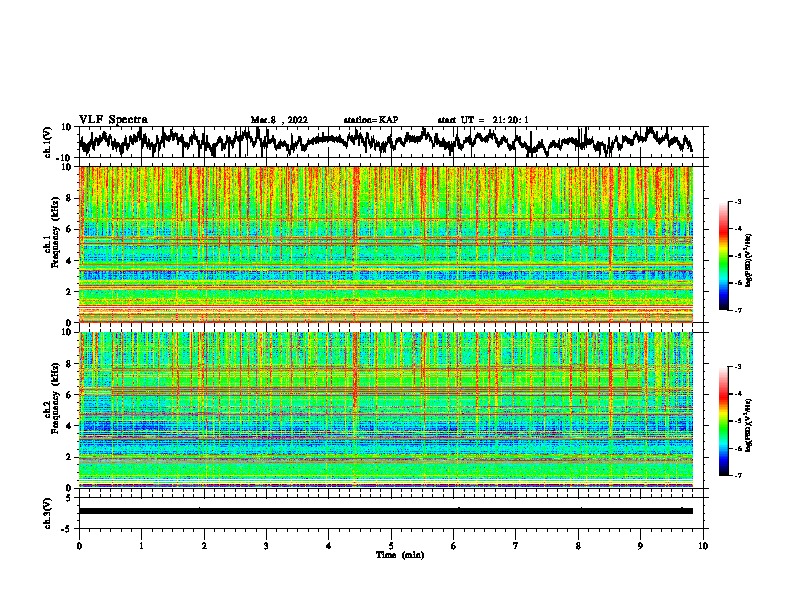Viewport: 792px width, 612px height.
Task: Click the "ch.1(V)" axis label
Action: pyautogui.click(x=48, y=144)
